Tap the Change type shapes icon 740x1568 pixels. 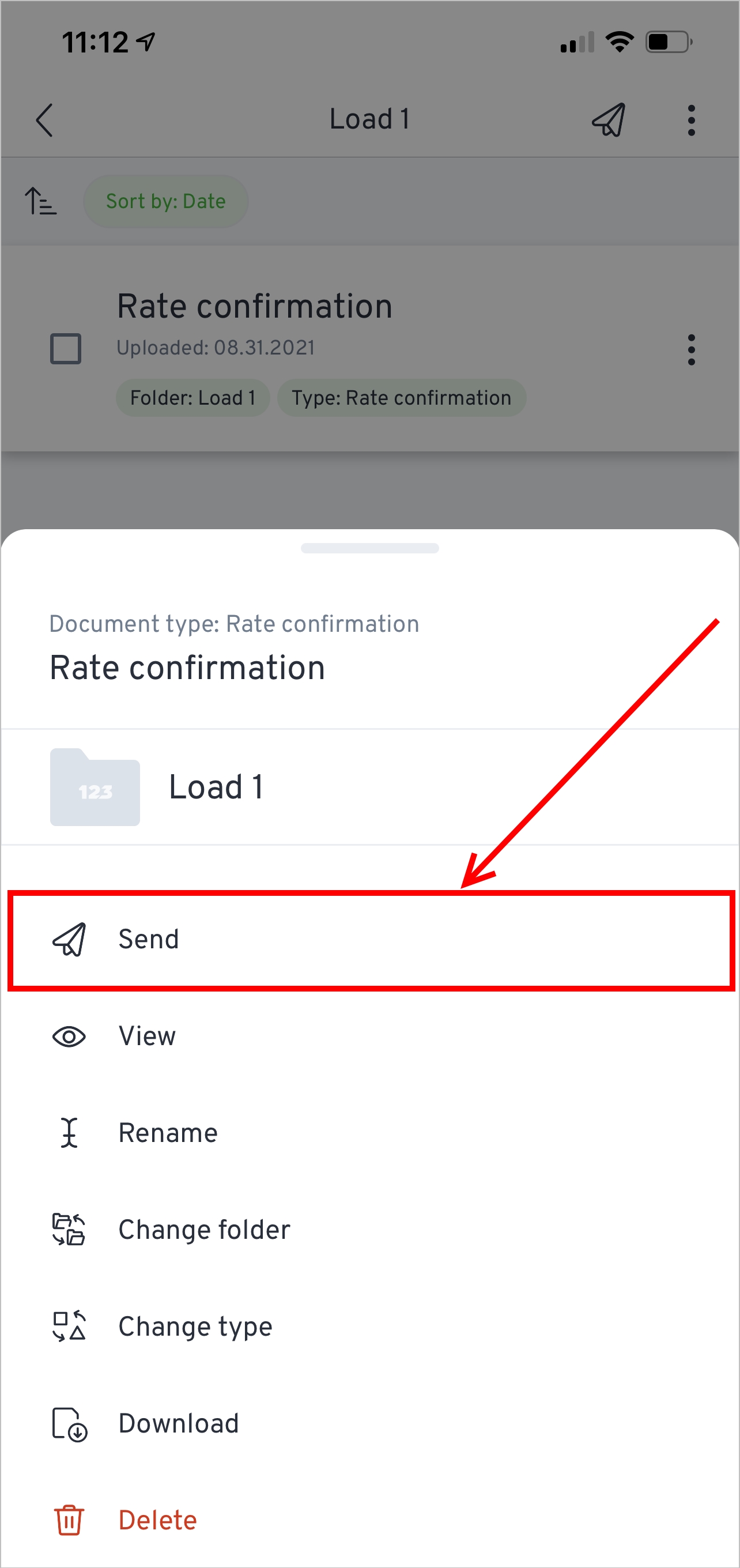(x=69, y=1326)
